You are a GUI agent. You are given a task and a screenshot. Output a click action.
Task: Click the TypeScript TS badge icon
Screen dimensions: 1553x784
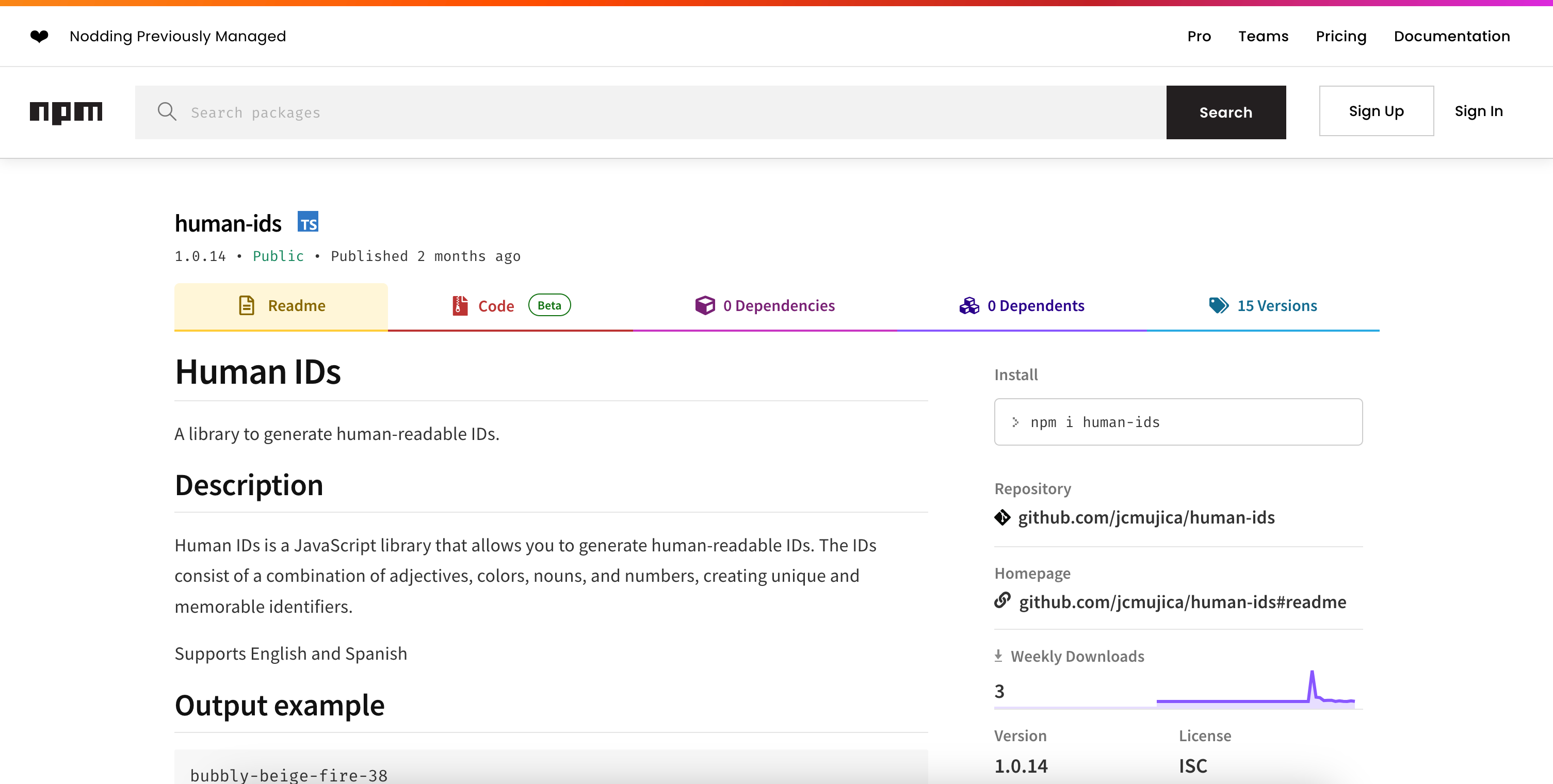coord(308,222)
